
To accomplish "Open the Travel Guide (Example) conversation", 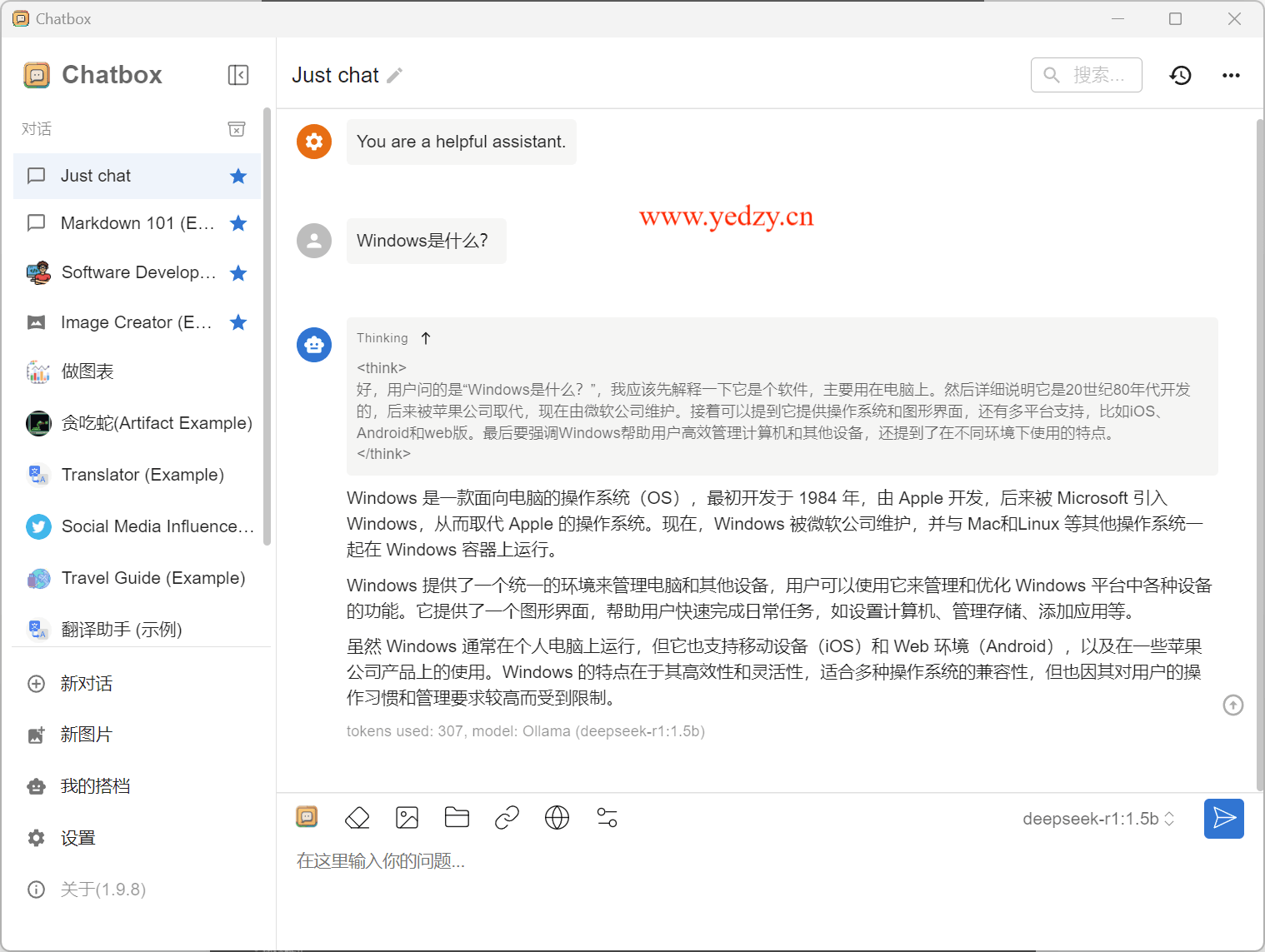I will (x=137, y=578).
